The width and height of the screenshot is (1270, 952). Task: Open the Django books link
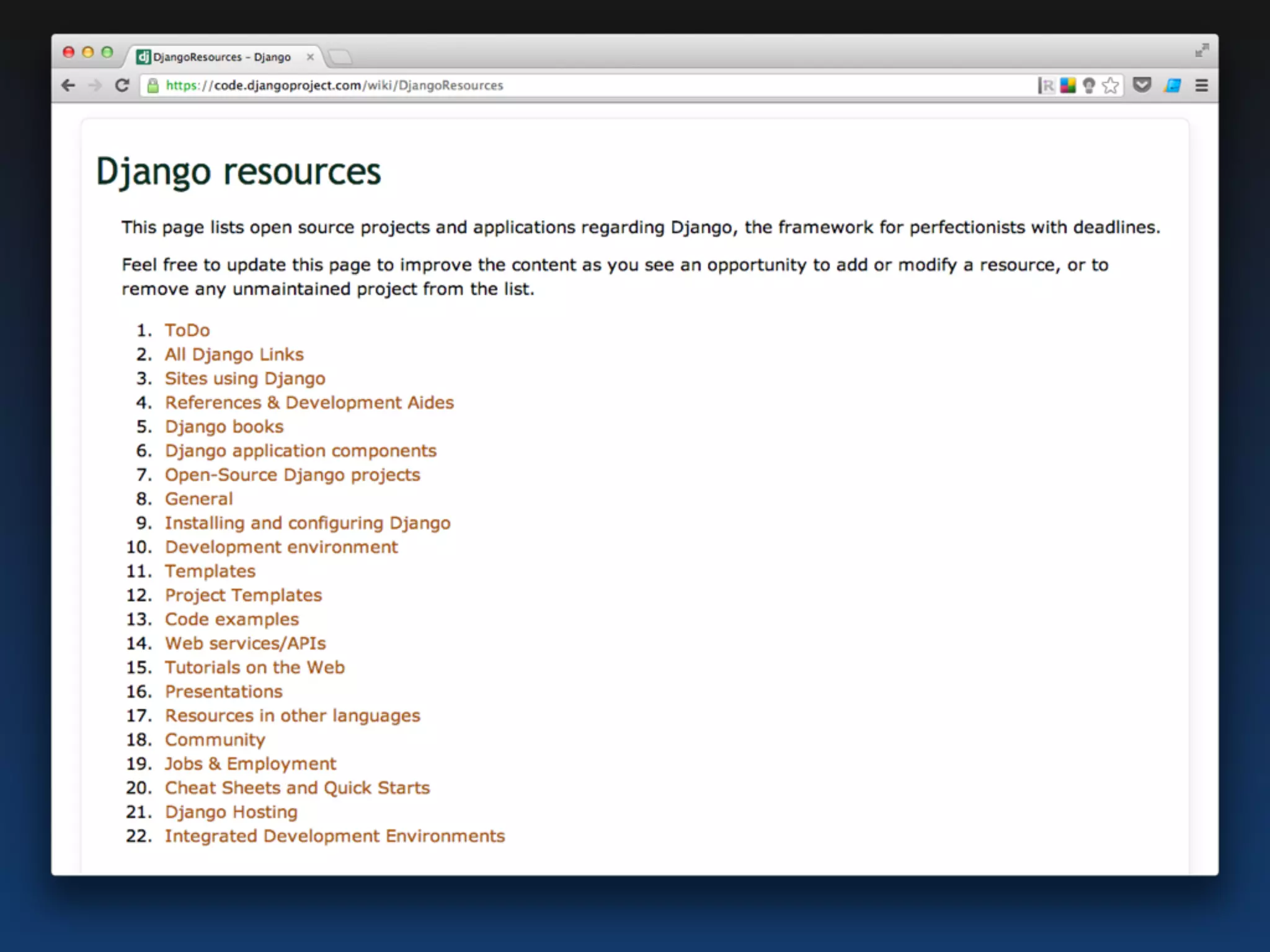(224, 426)
